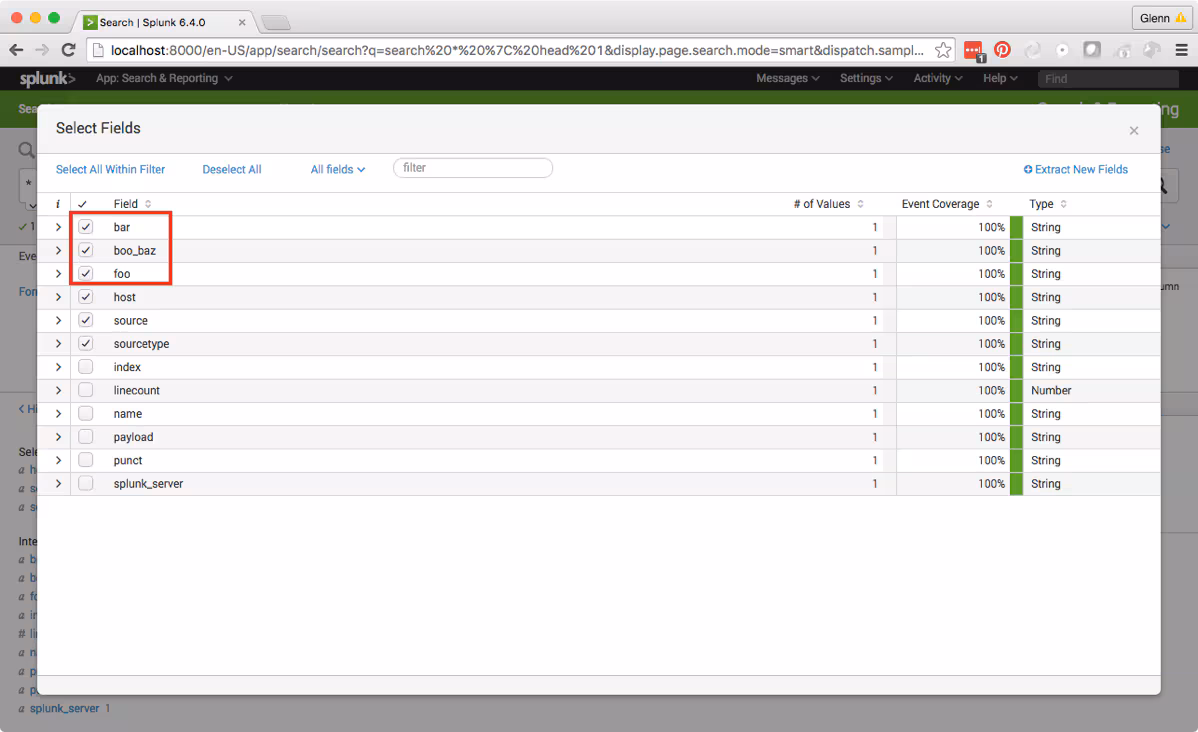The height and width of the screenshot is (732, 1198).
Task: Expand the payload row chevron
Action: click(58, 437)
